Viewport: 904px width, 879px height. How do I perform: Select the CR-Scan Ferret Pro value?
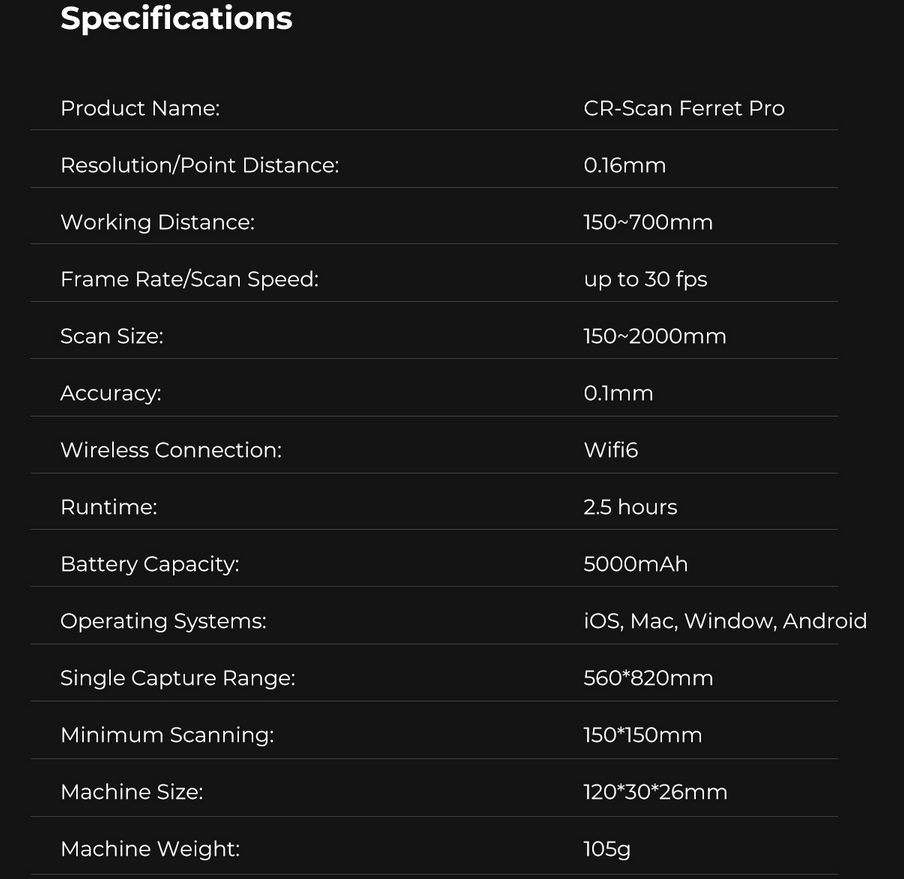[684, 108]
